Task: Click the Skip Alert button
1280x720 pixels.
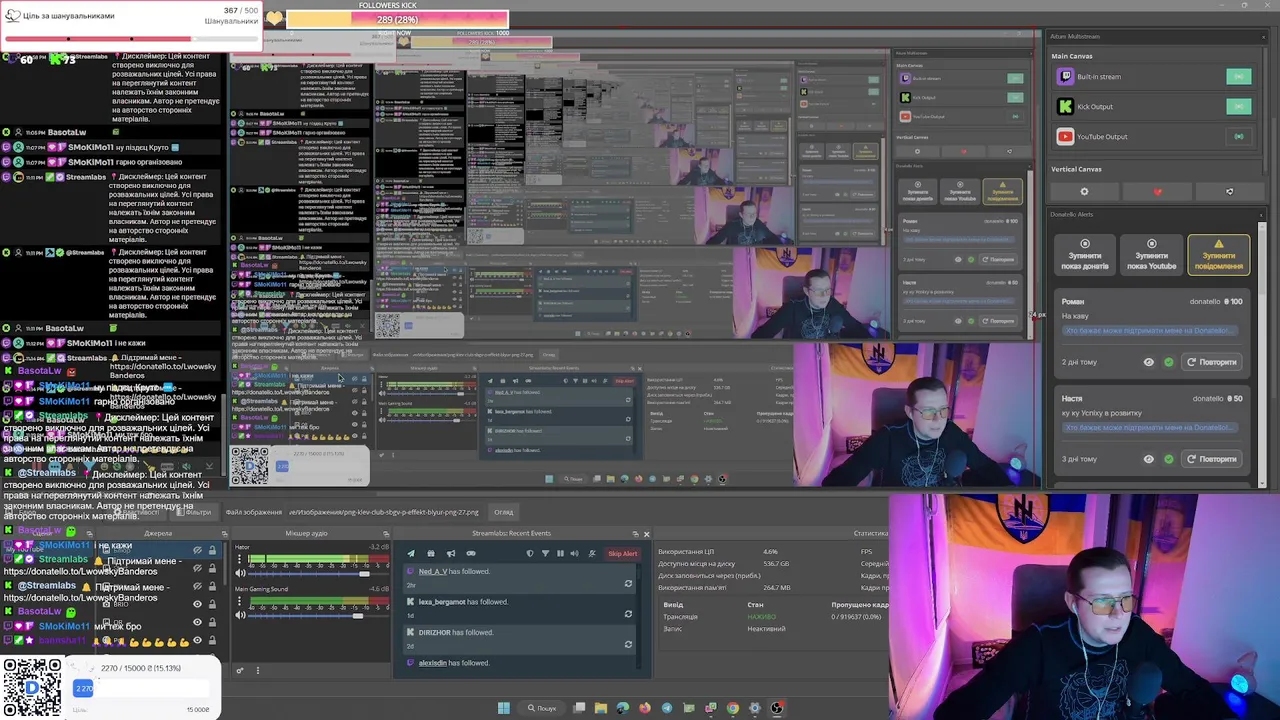Action: pos(622,553)
